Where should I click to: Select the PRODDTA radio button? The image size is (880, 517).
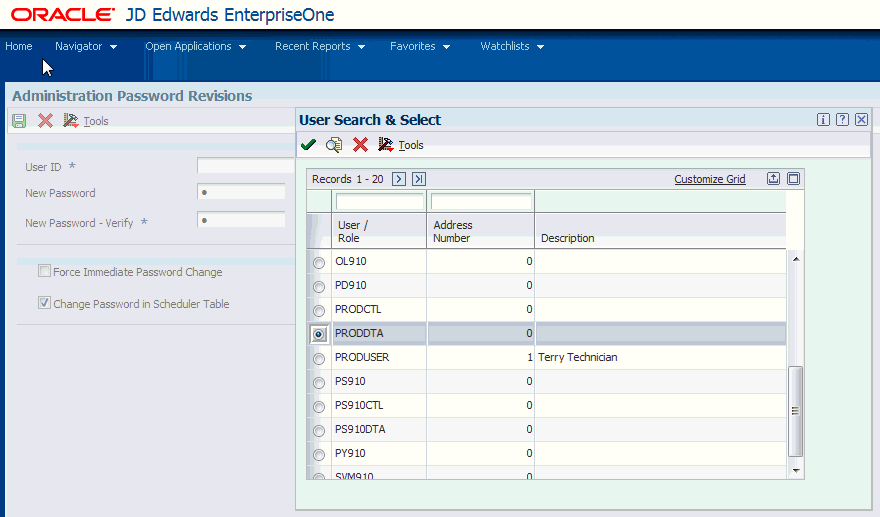click(x=319, y=335)
